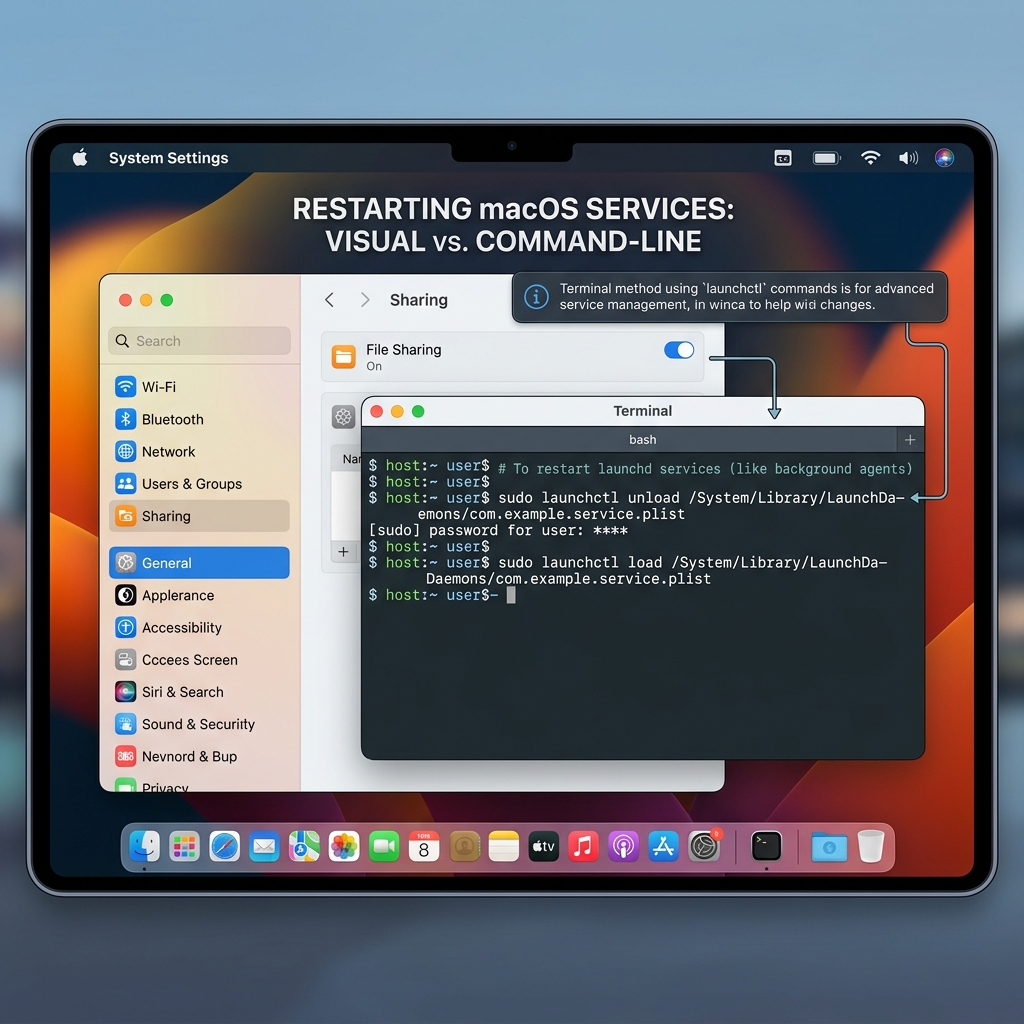Open Mail from the Dock
Screen dimensions: 1024x1024
[264, 847]
